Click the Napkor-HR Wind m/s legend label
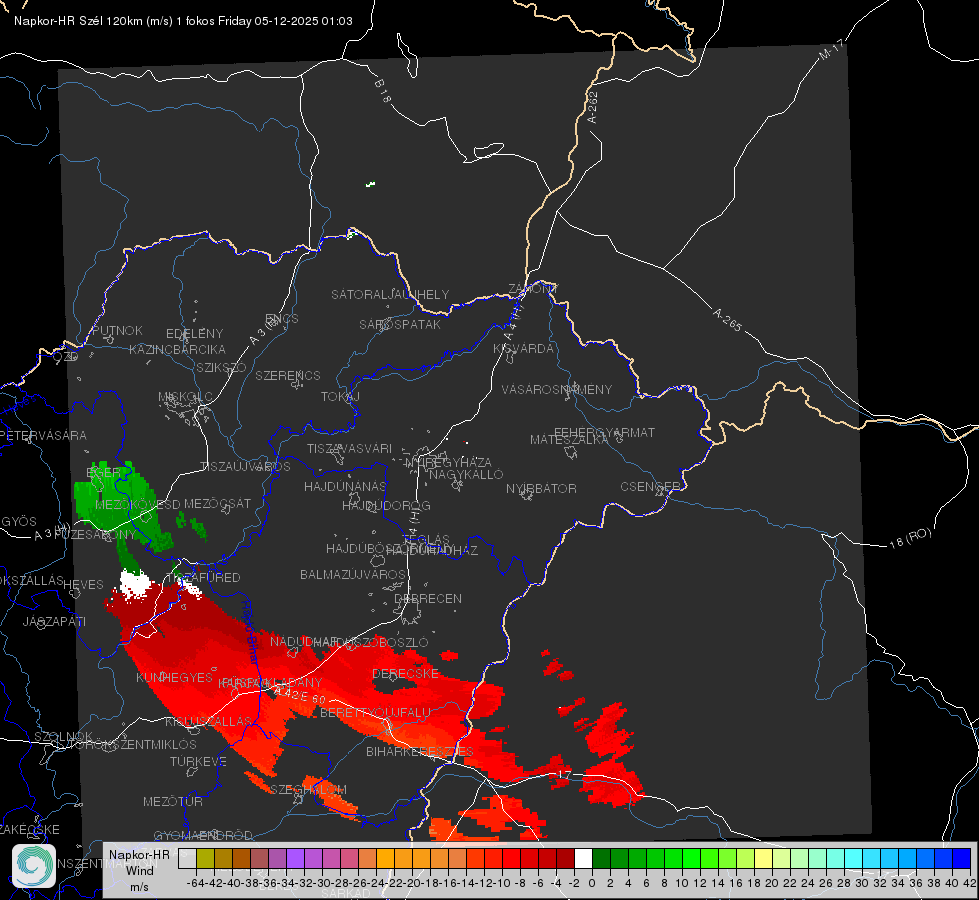979x900 pixels. (x=139, y=870)
